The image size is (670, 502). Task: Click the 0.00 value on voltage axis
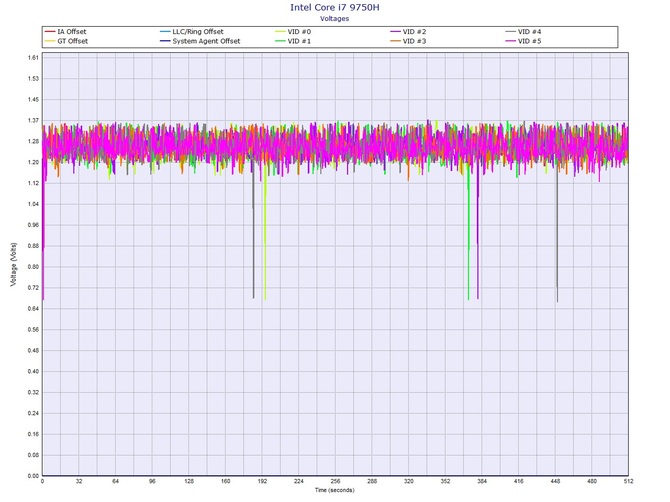click(33, 476)
